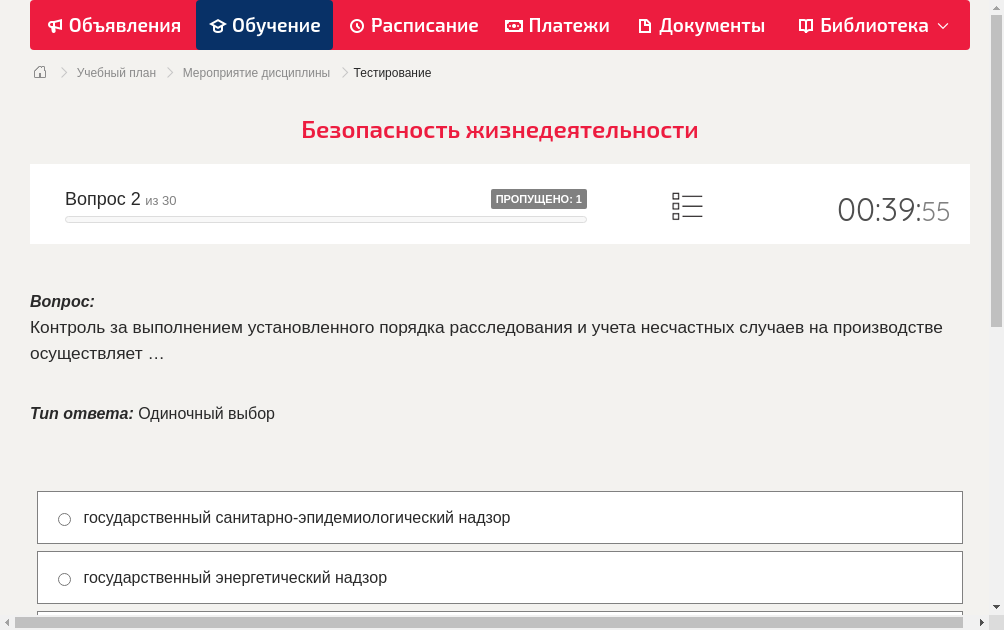Click the Обучение graduation cap icon
The image size is (1004, 630).
point(220,25)
